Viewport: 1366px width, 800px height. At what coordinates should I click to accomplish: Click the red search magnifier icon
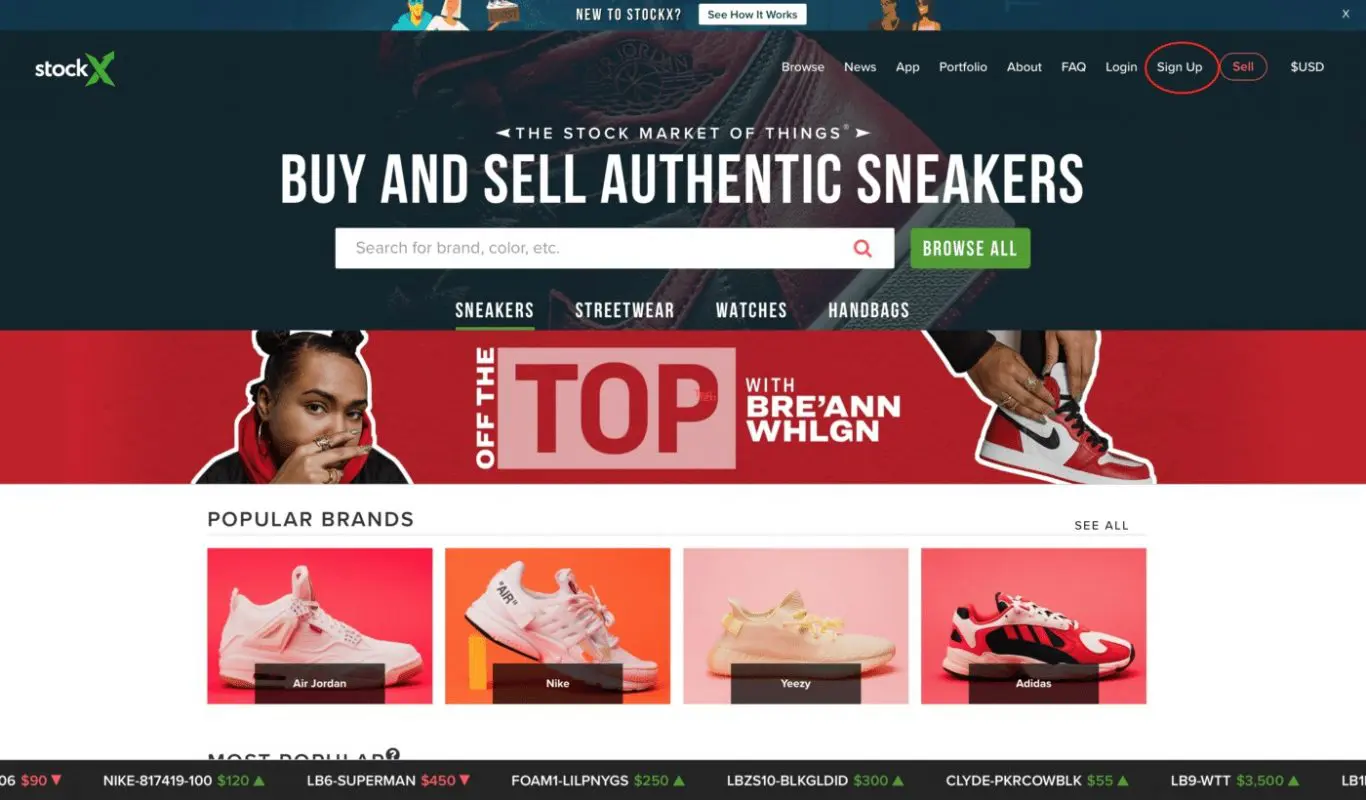point(862,248)
